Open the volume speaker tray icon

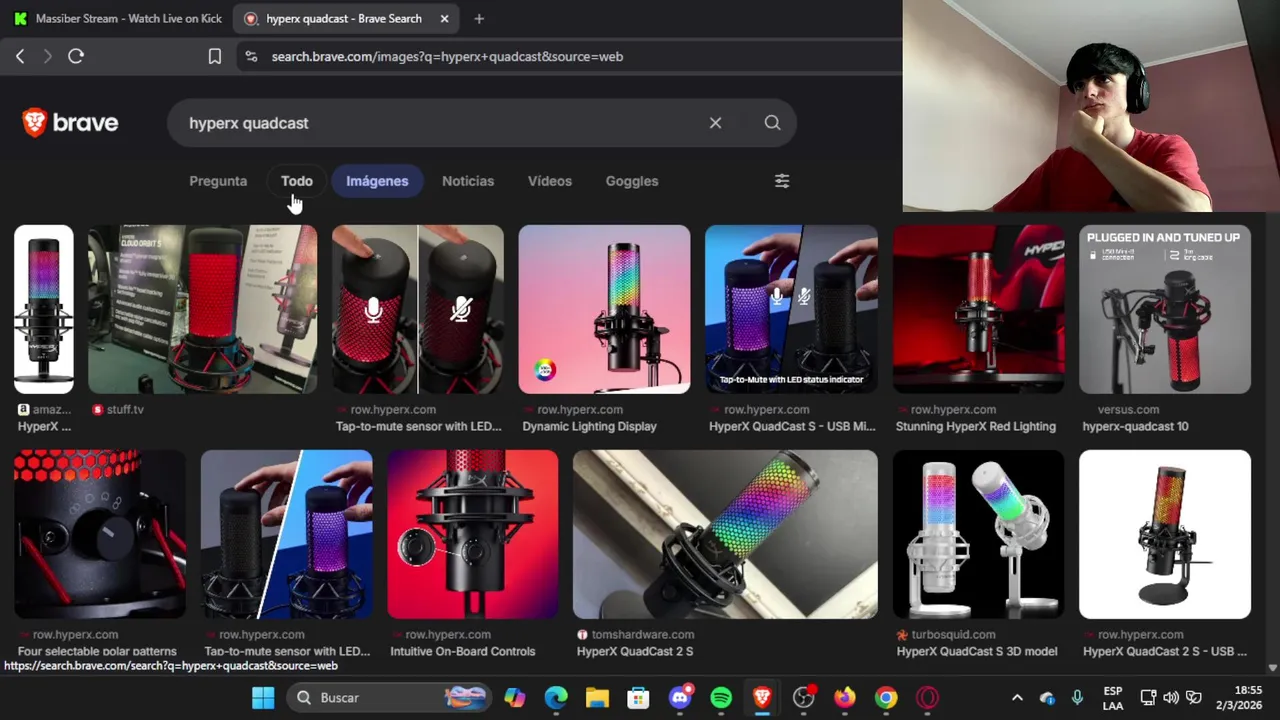1171,697
